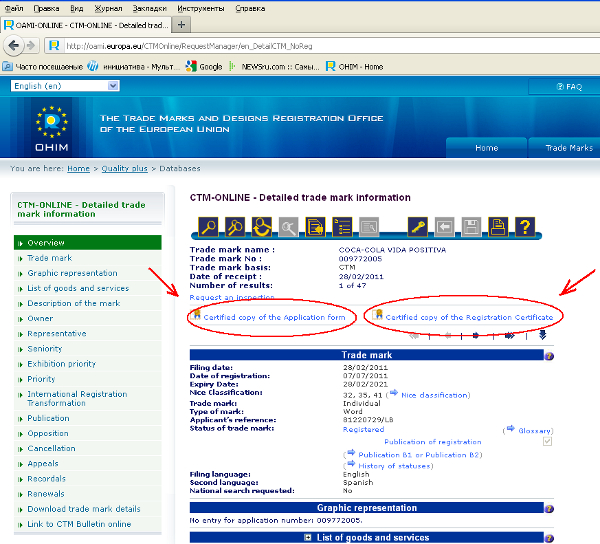Open the English (en) language dropdown
Image resolution: width=600 pixels, height=544 pixels.
[65, 86]
